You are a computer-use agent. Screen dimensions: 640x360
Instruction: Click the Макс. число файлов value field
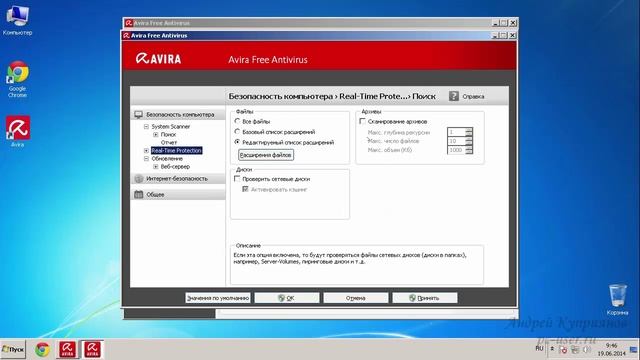pyautogui.click(x=456, y=141)
